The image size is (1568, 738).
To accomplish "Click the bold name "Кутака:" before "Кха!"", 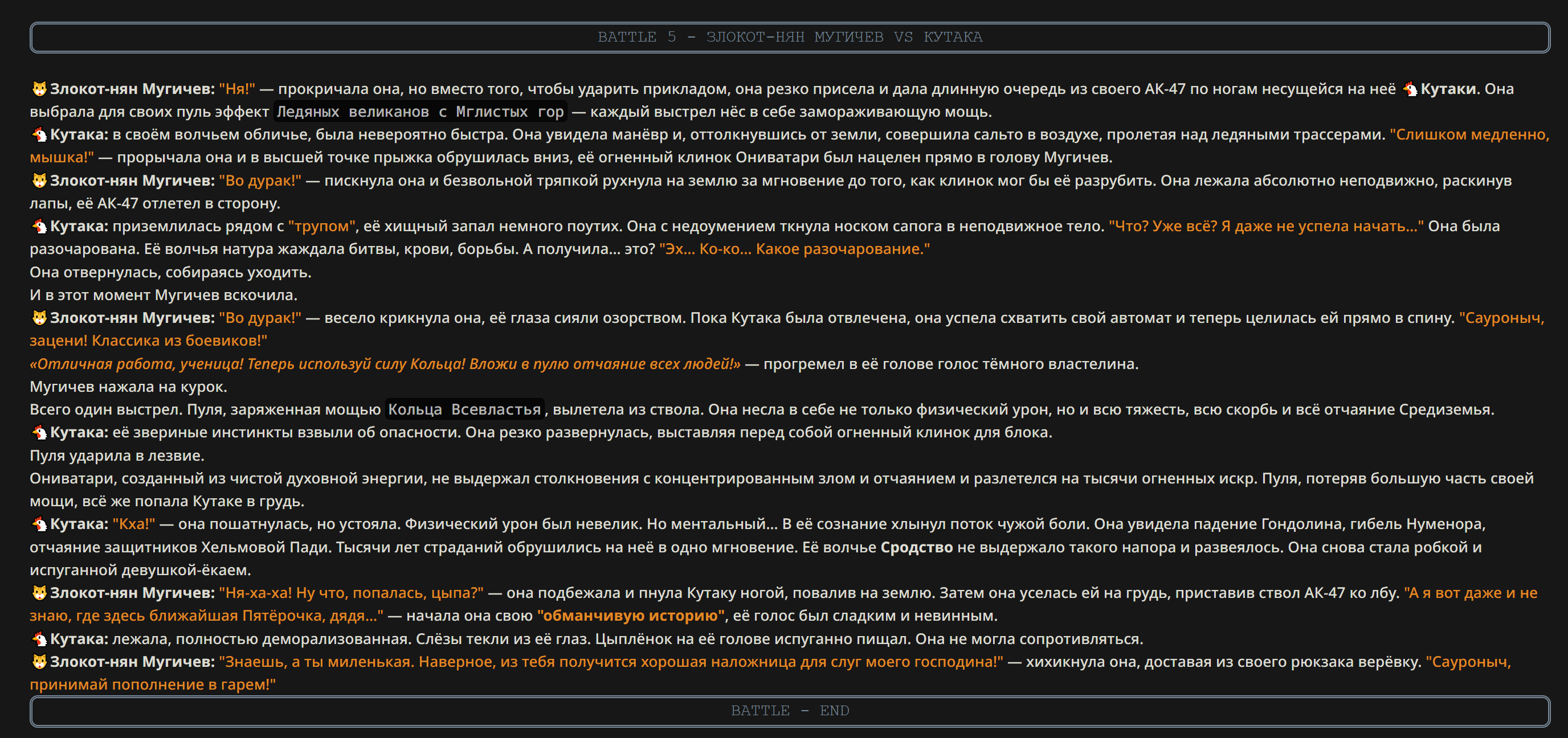I will point(79,524).
